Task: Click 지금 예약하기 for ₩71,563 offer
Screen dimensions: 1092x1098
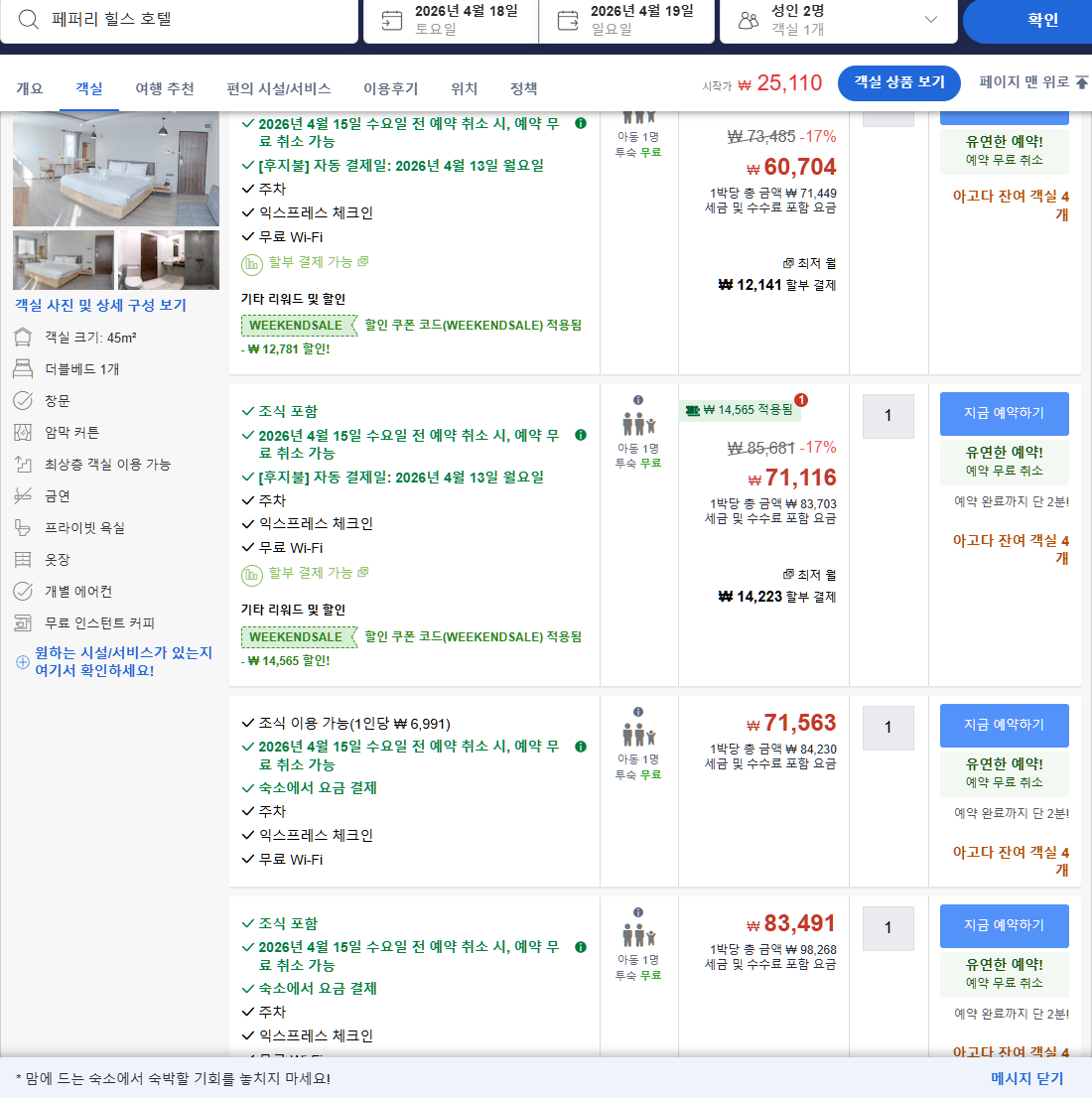Action: click(x=1004, y=725)
